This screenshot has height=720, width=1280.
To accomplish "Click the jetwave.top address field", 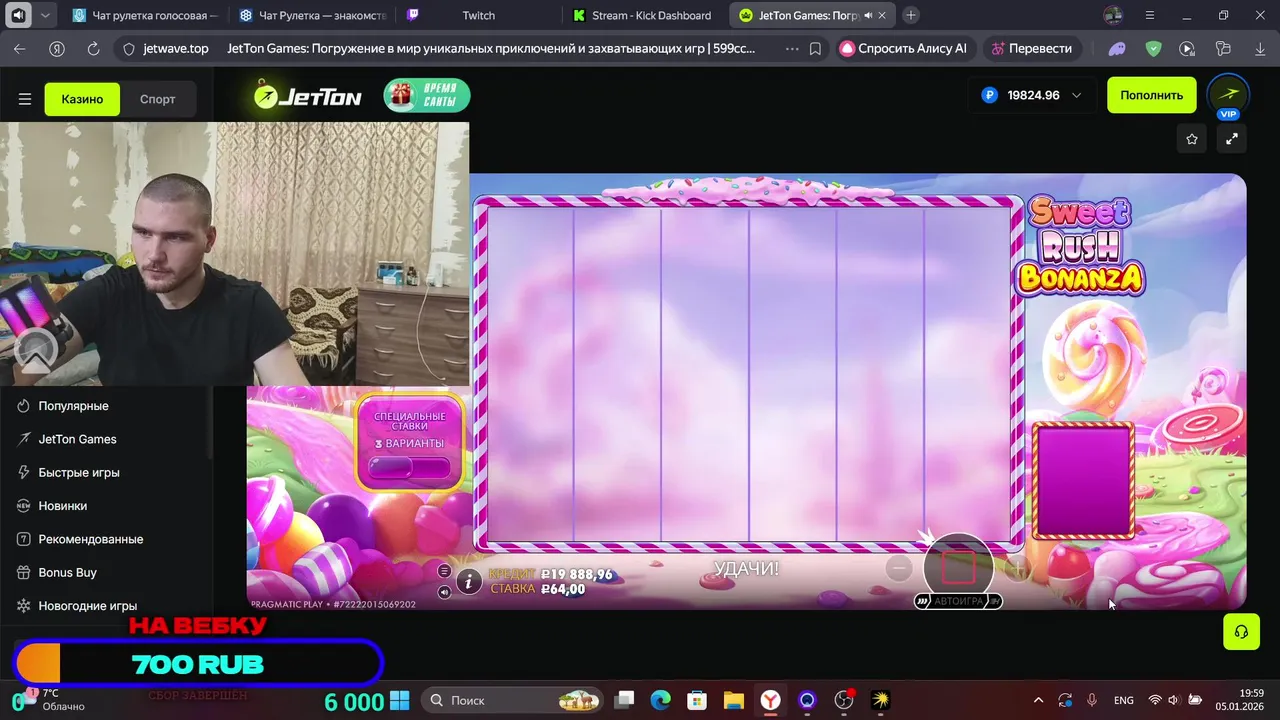I will point(176,48).
